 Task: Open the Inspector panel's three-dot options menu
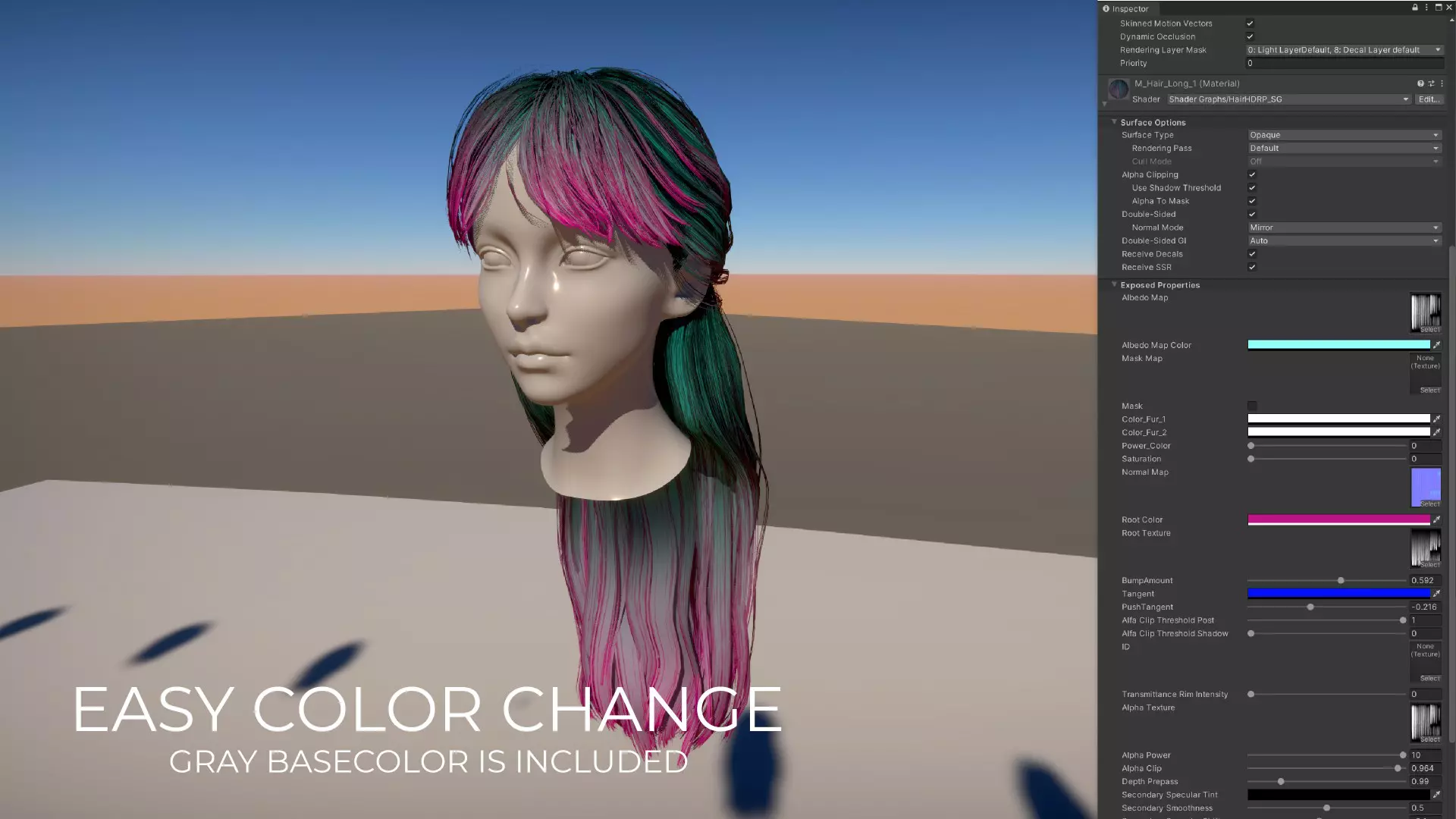pos(1426,8)
